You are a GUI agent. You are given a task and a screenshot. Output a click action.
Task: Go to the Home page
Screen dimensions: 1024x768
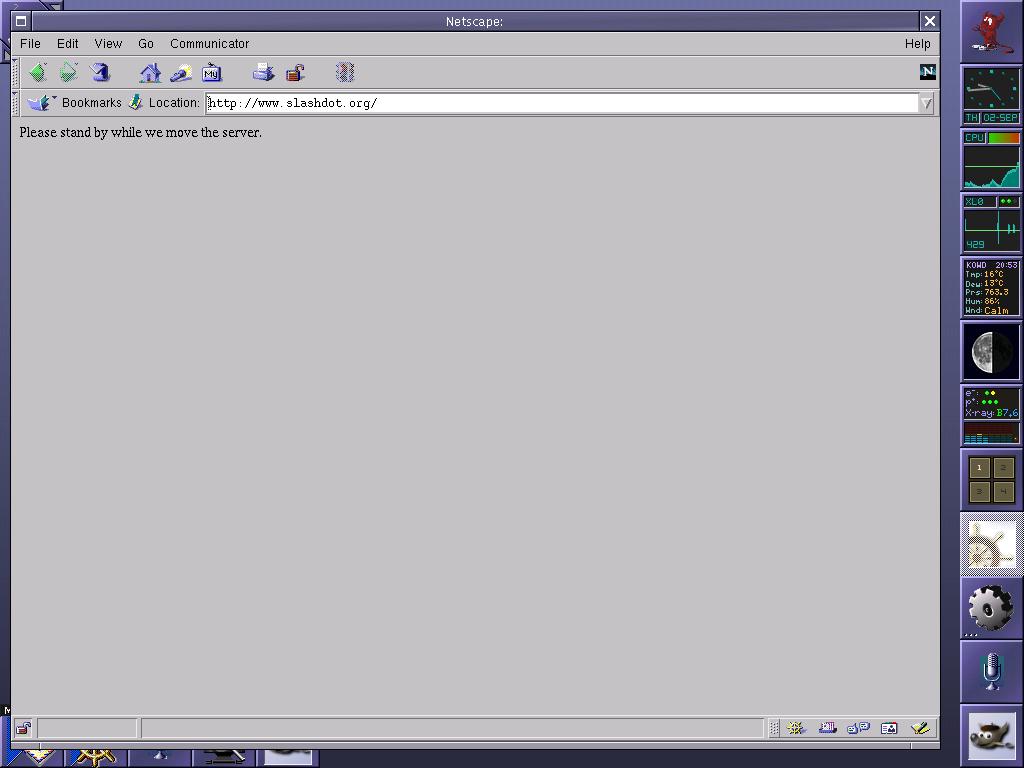click(150, 72)
